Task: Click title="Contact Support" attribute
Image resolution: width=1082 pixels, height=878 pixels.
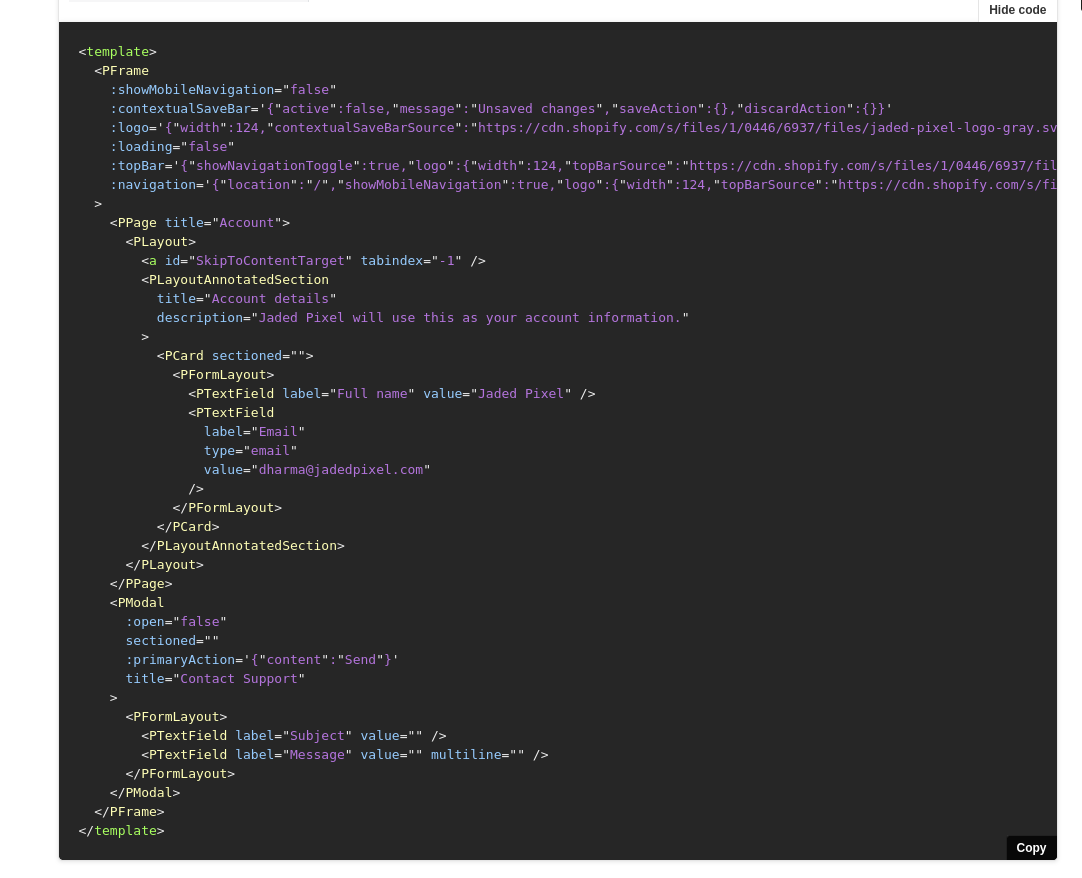Action: pos(215,679)
